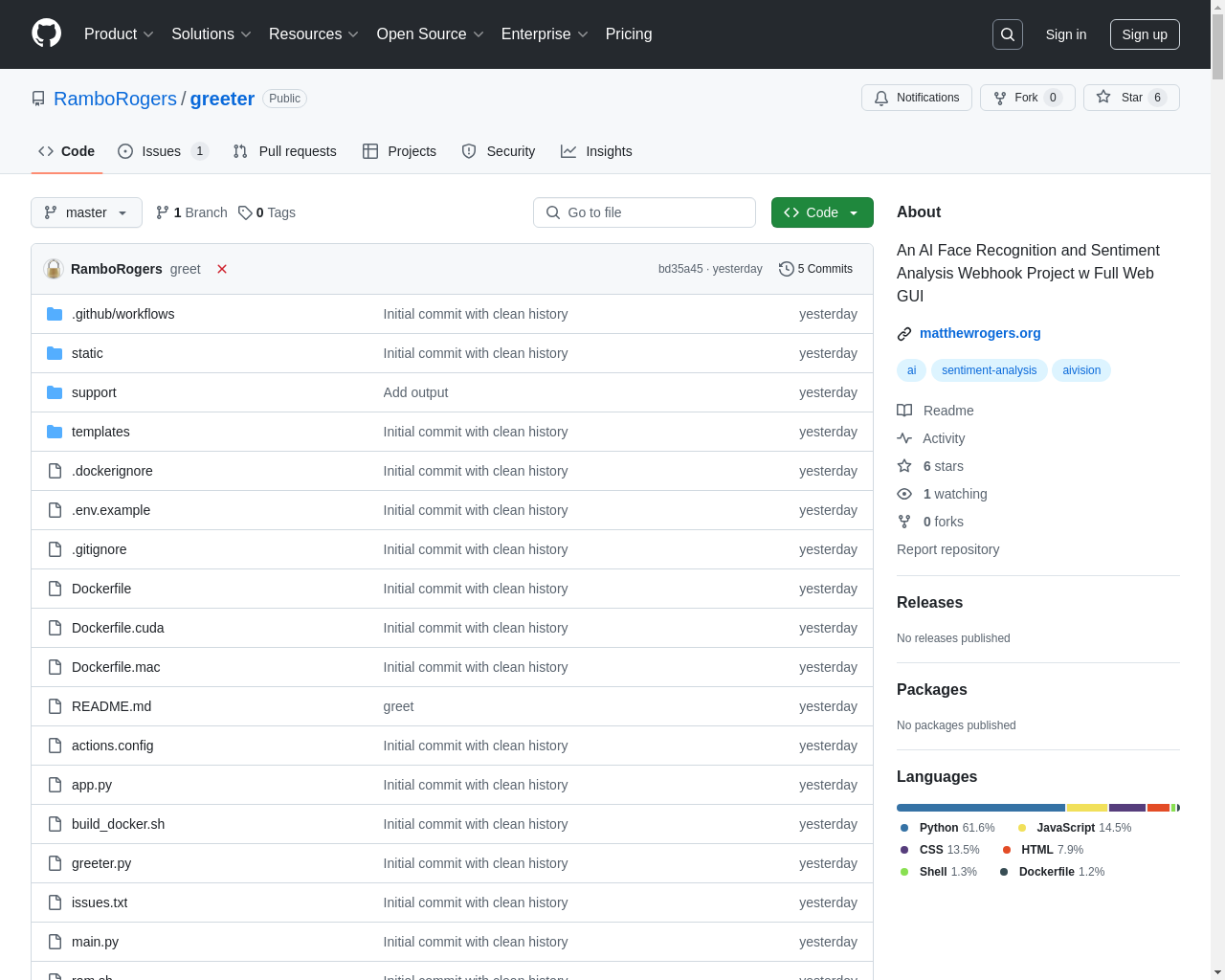Click the Activity pulse icon

[904, 438]
